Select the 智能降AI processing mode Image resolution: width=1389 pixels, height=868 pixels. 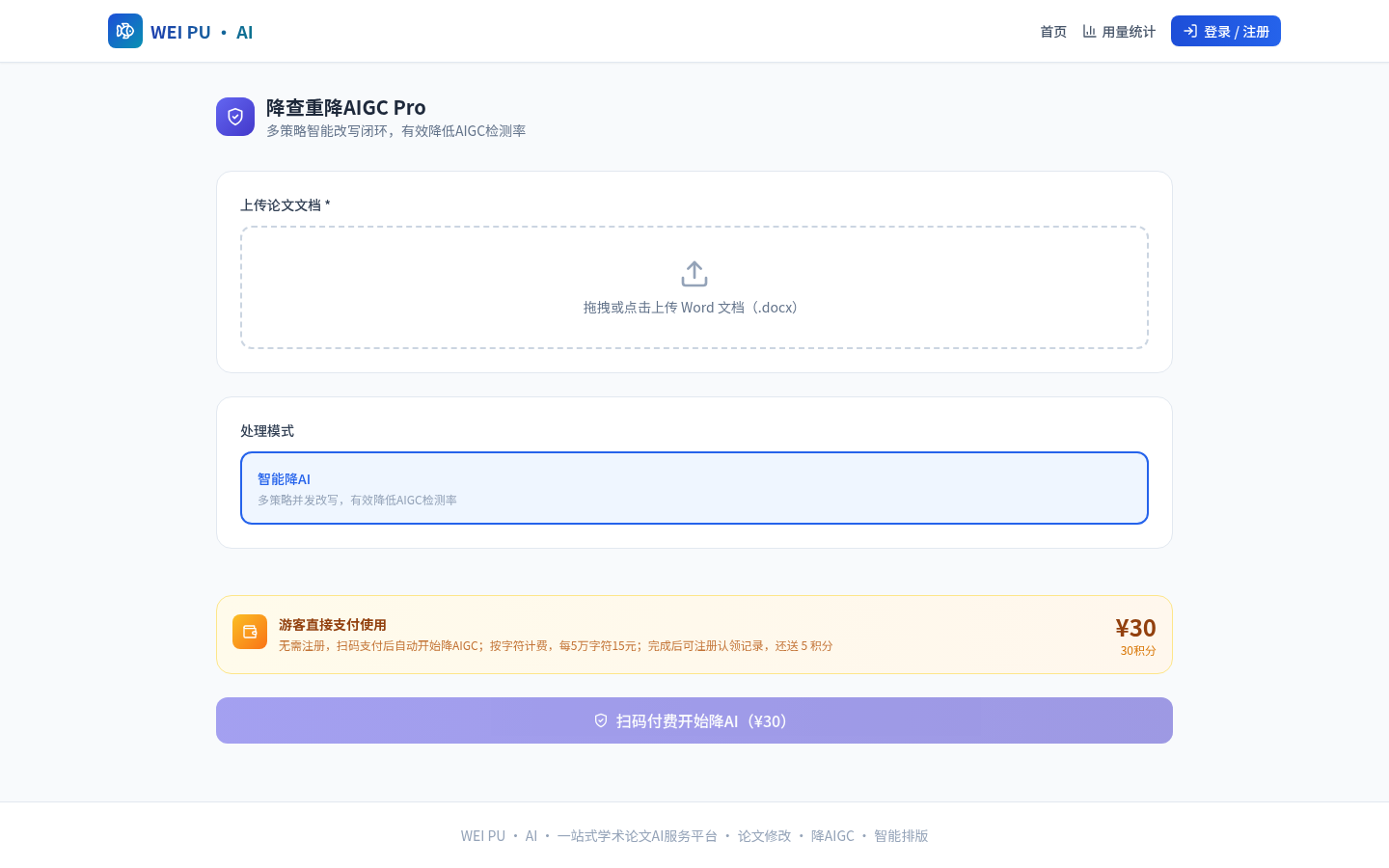click(694, 488)
